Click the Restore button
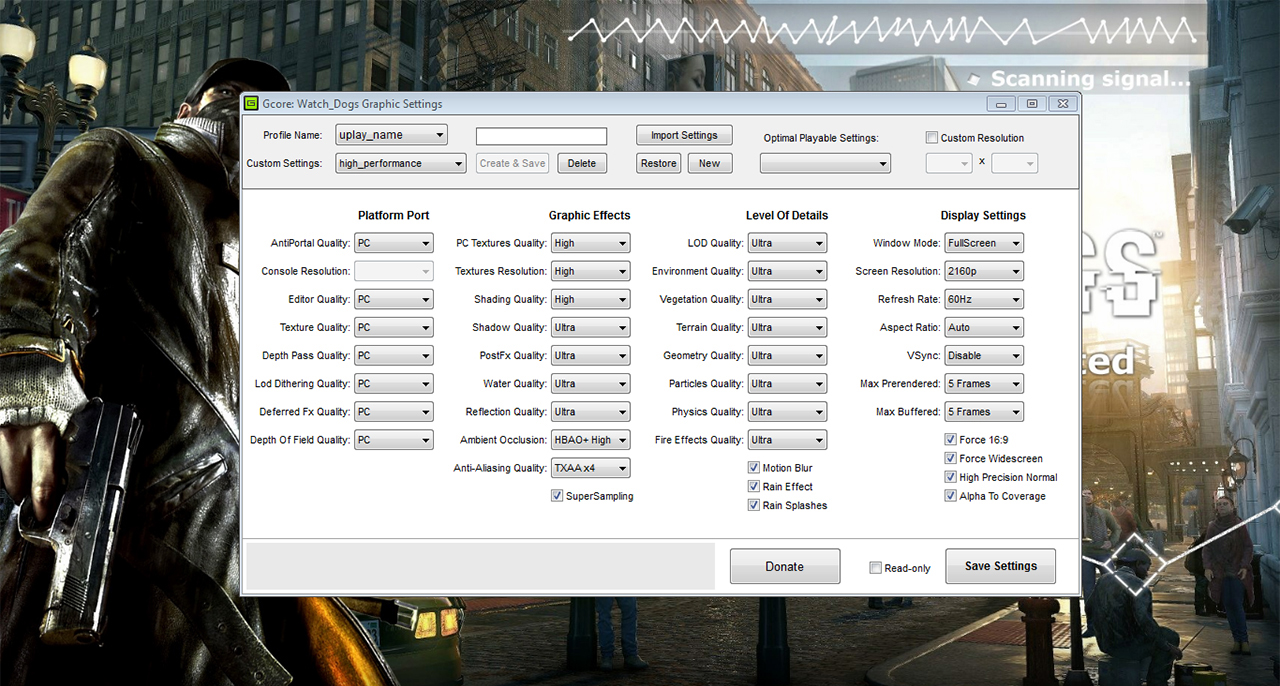Viewport: 1280px width, 686px height. [x=658, y=163]
